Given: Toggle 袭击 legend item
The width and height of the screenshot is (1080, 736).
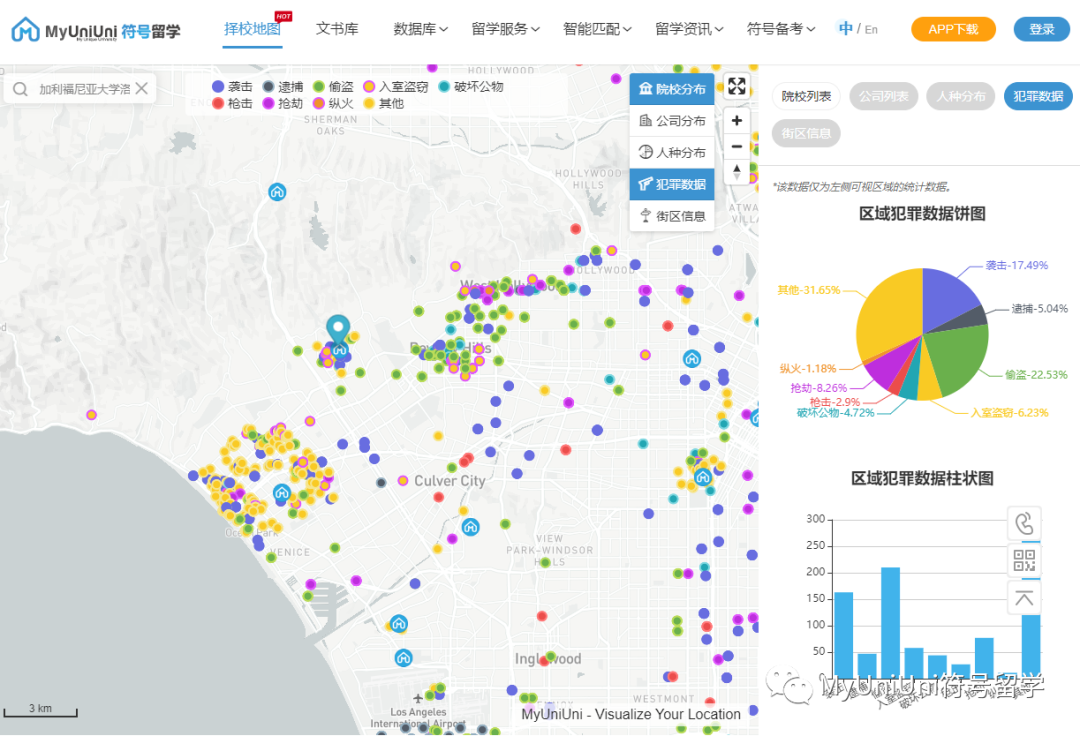Looking at the screenshot, I should coord(232,87).
